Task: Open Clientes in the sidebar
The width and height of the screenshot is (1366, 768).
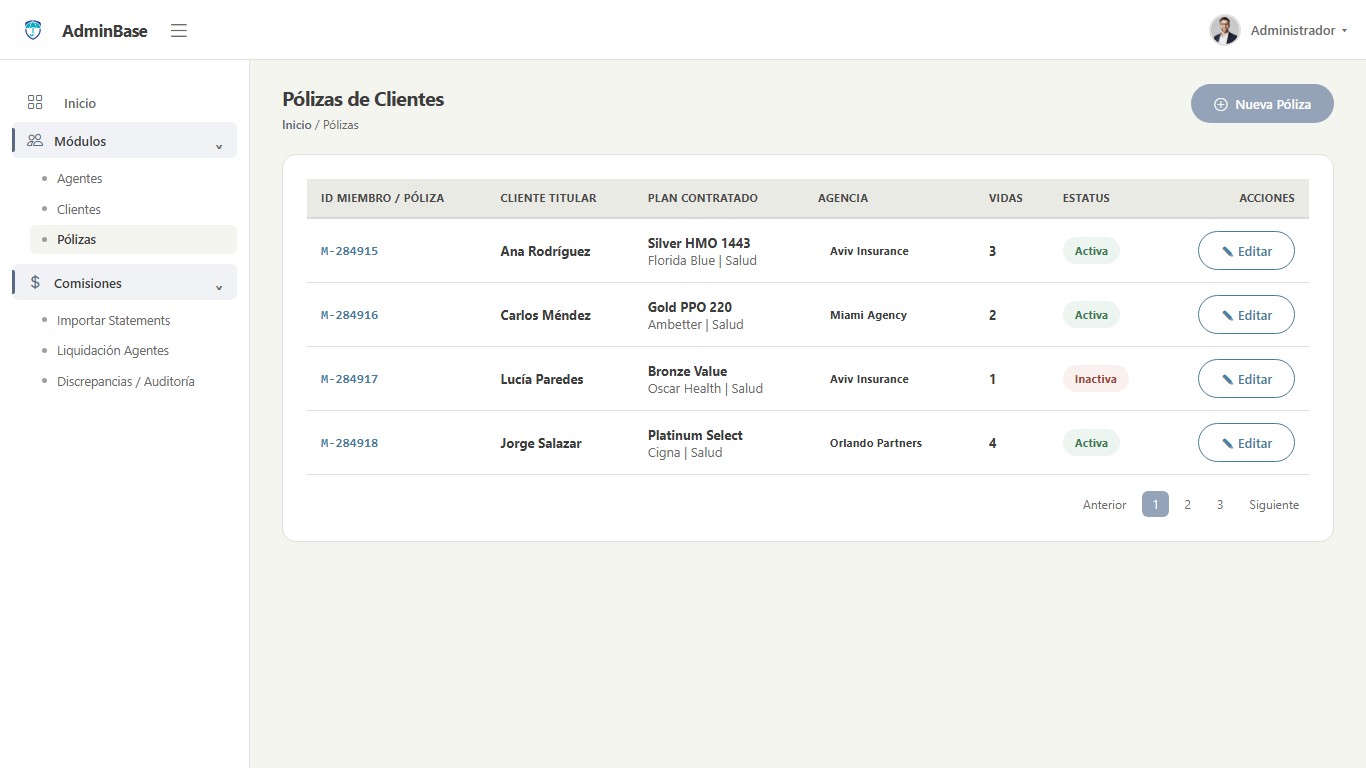Action: pyautogui.click(x=79, y=209)
